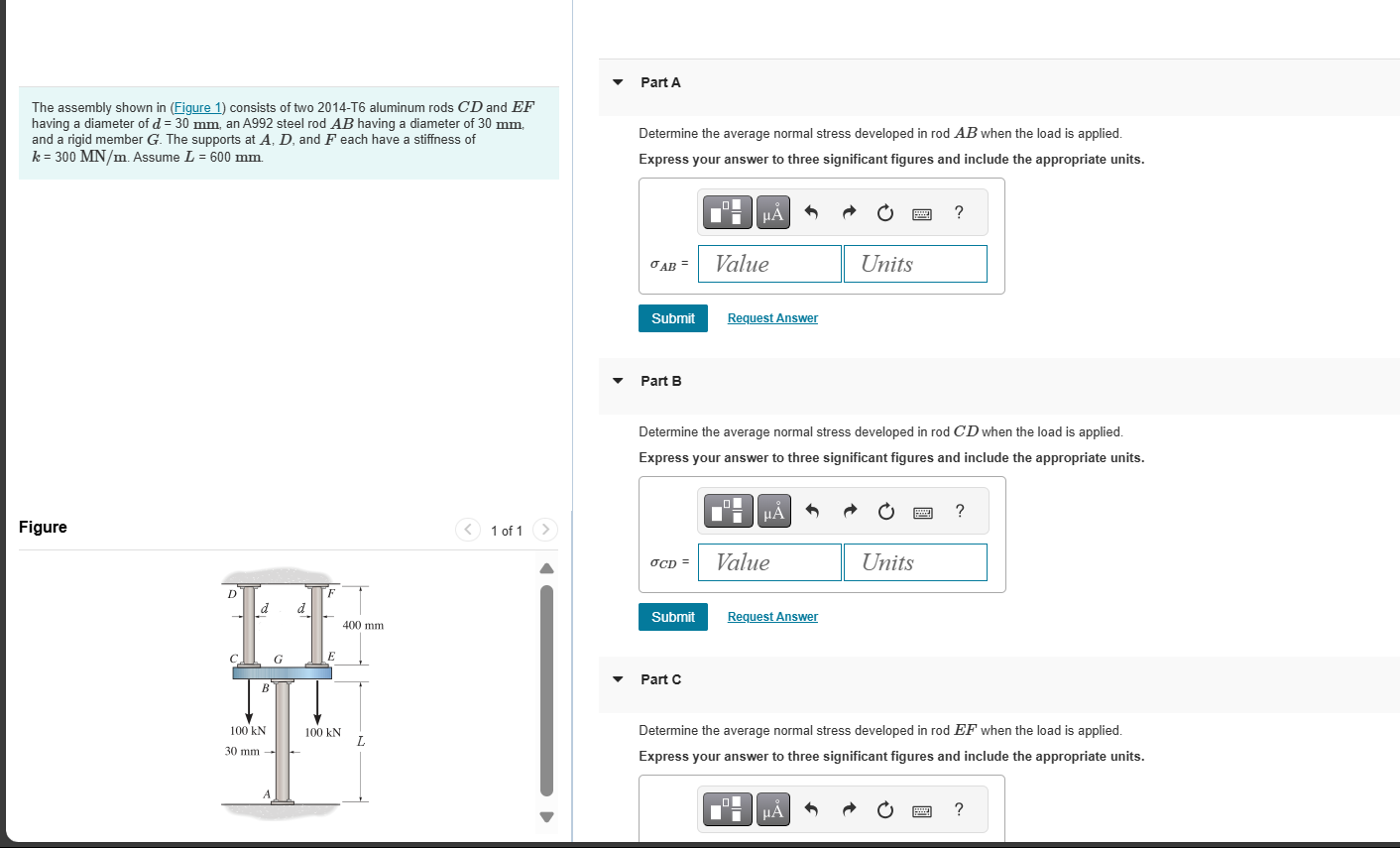
Task: Open the equation templates icon in Part A
Action: coord(727,211)
